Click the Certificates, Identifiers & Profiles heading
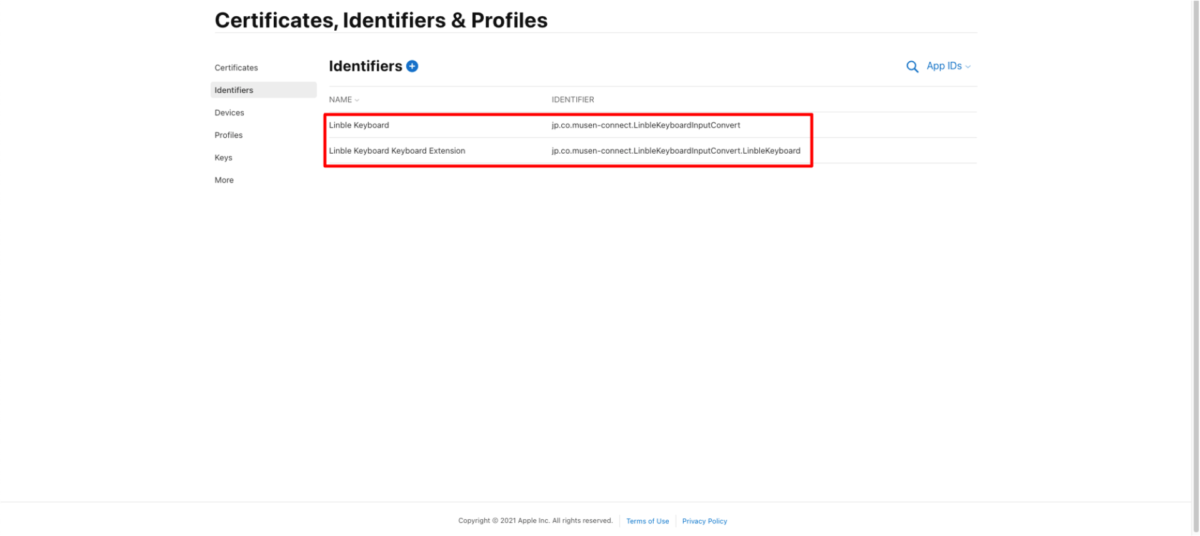Screen dimensions: 1200x536 [381, 20]
